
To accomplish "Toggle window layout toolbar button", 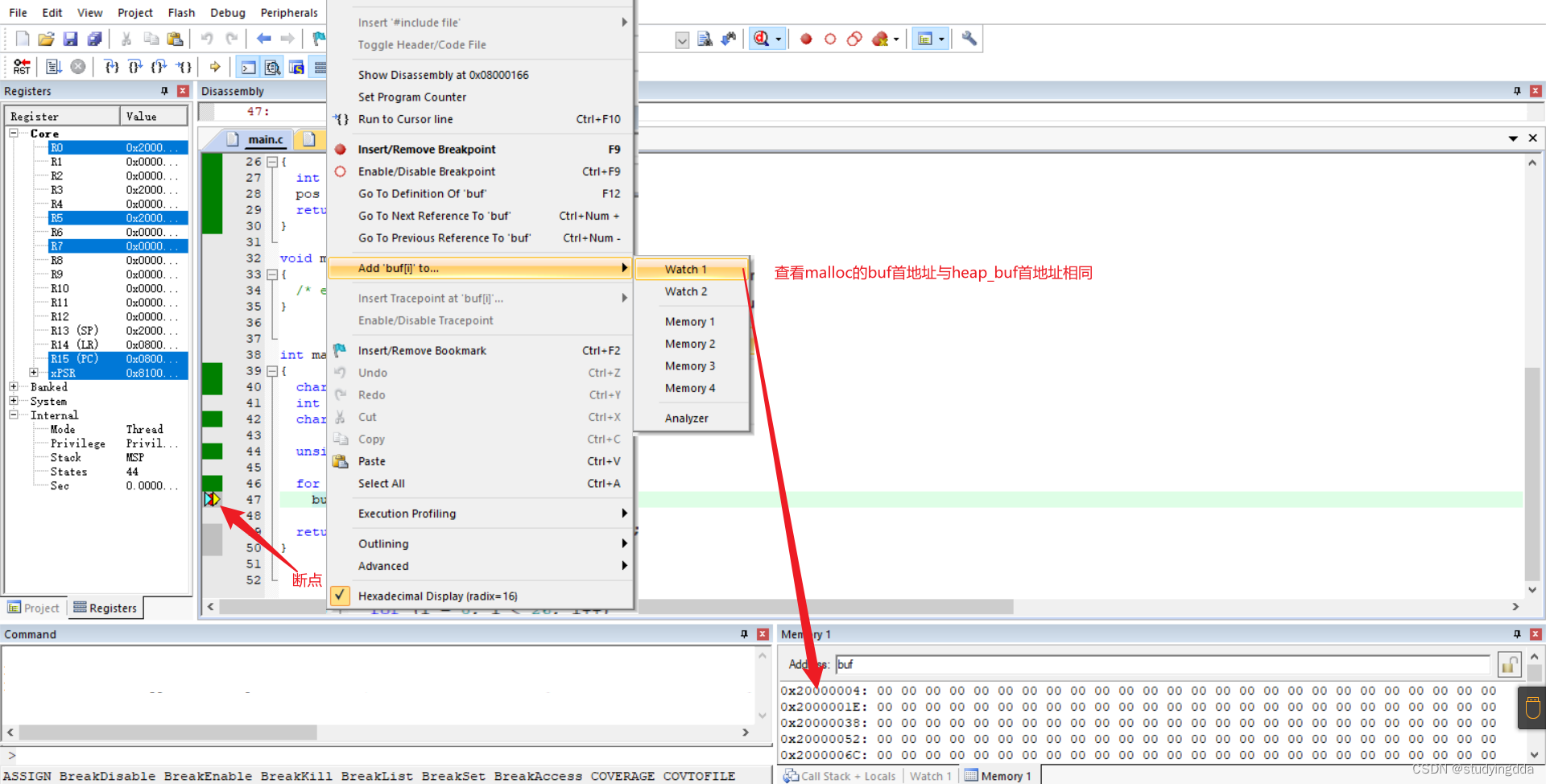I will [x=924, y=39].
